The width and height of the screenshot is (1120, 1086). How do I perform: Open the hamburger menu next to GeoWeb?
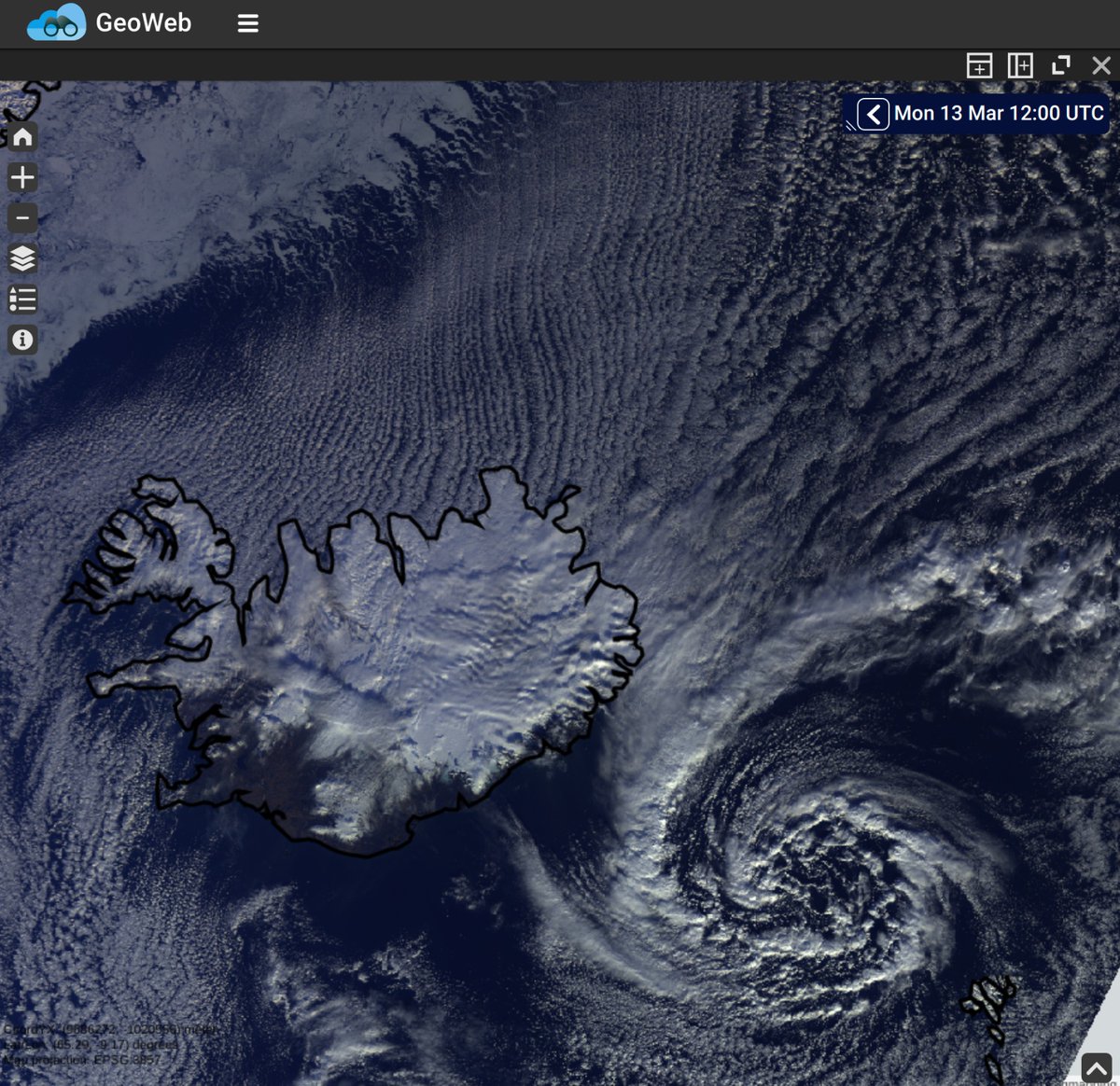(x=247, y=23)
